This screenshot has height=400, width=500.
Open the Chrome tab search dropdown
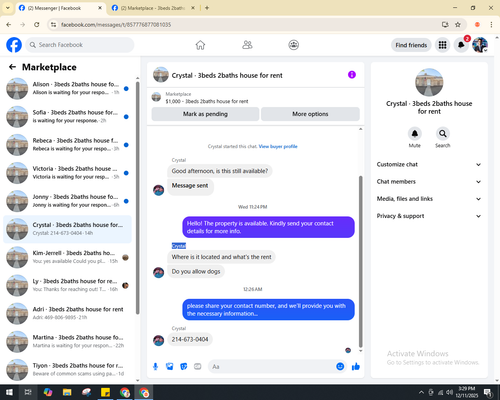[7, 8]
